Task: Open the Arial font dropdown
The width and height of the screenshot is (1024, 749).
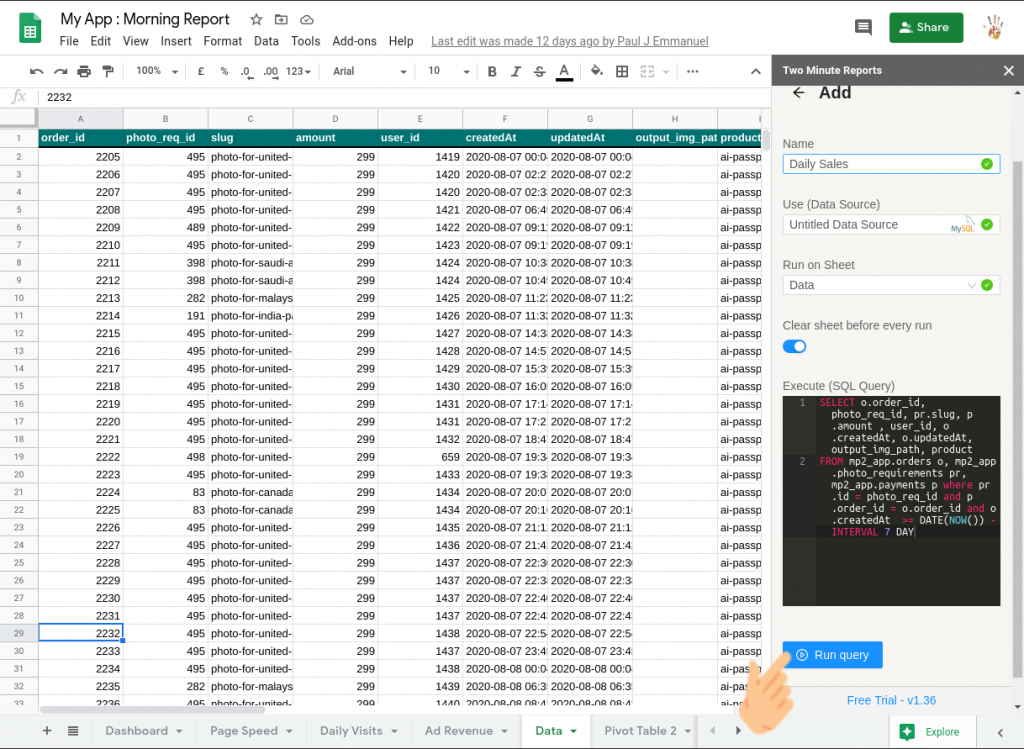Action: [x=370, y=71]
